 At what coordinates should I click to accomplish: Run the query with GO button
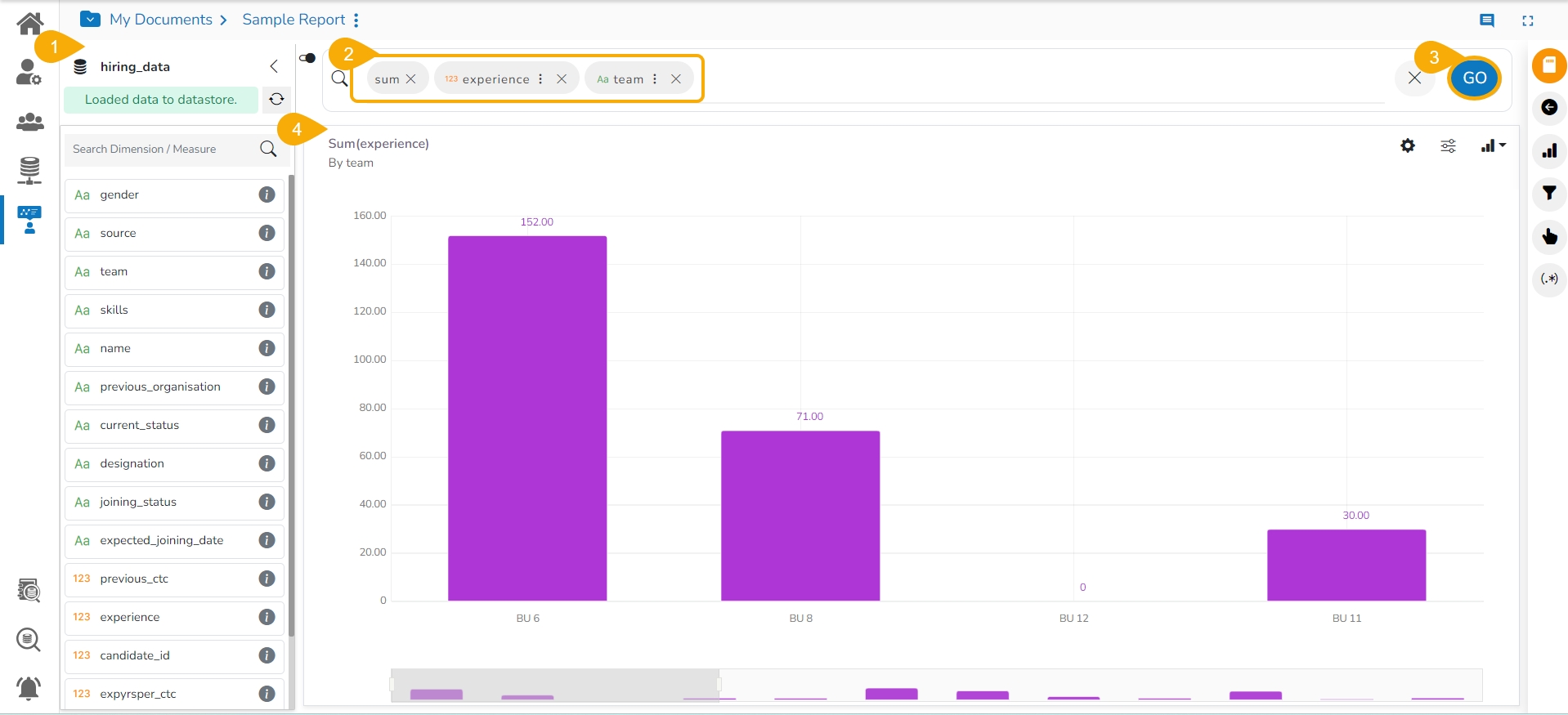click(1475, 78)
